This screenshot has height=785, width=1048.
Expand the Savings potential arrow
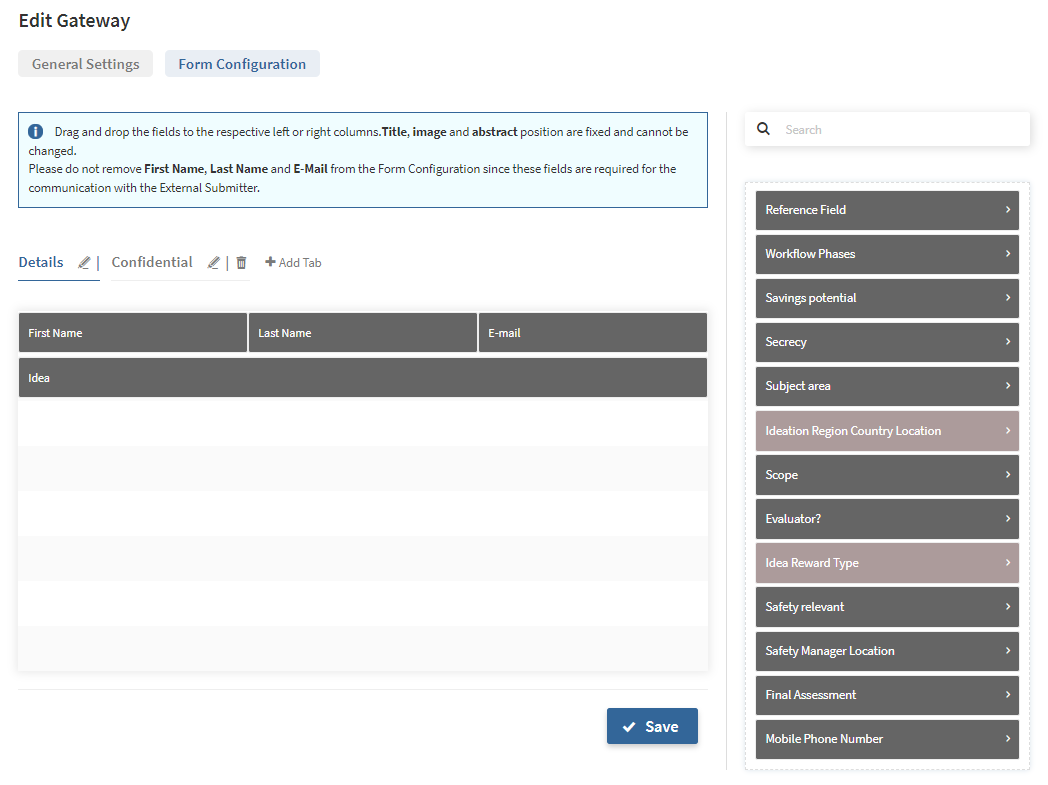tap(1007, 298)
